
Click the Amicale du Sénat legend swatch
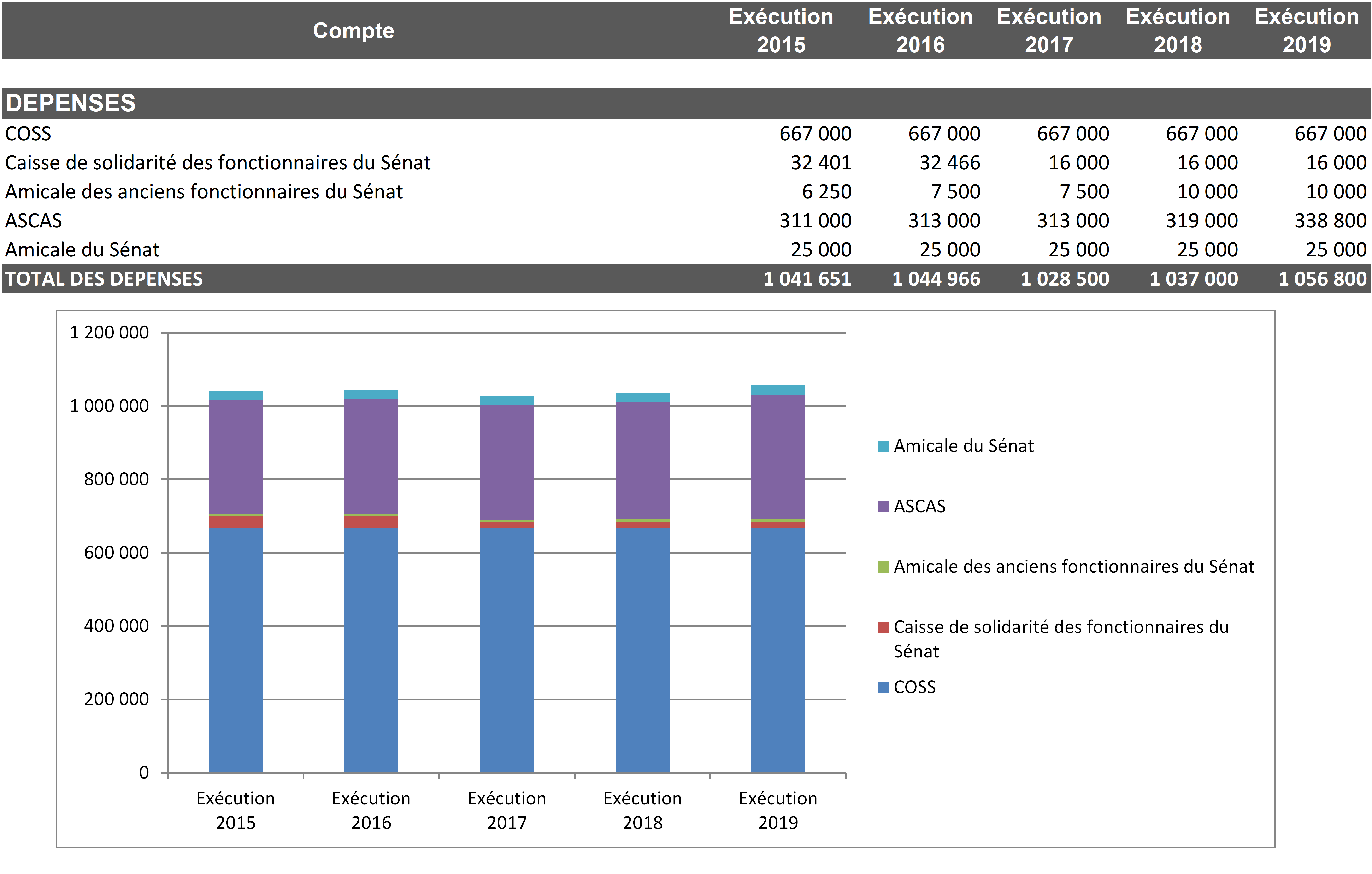coord(883,446)
